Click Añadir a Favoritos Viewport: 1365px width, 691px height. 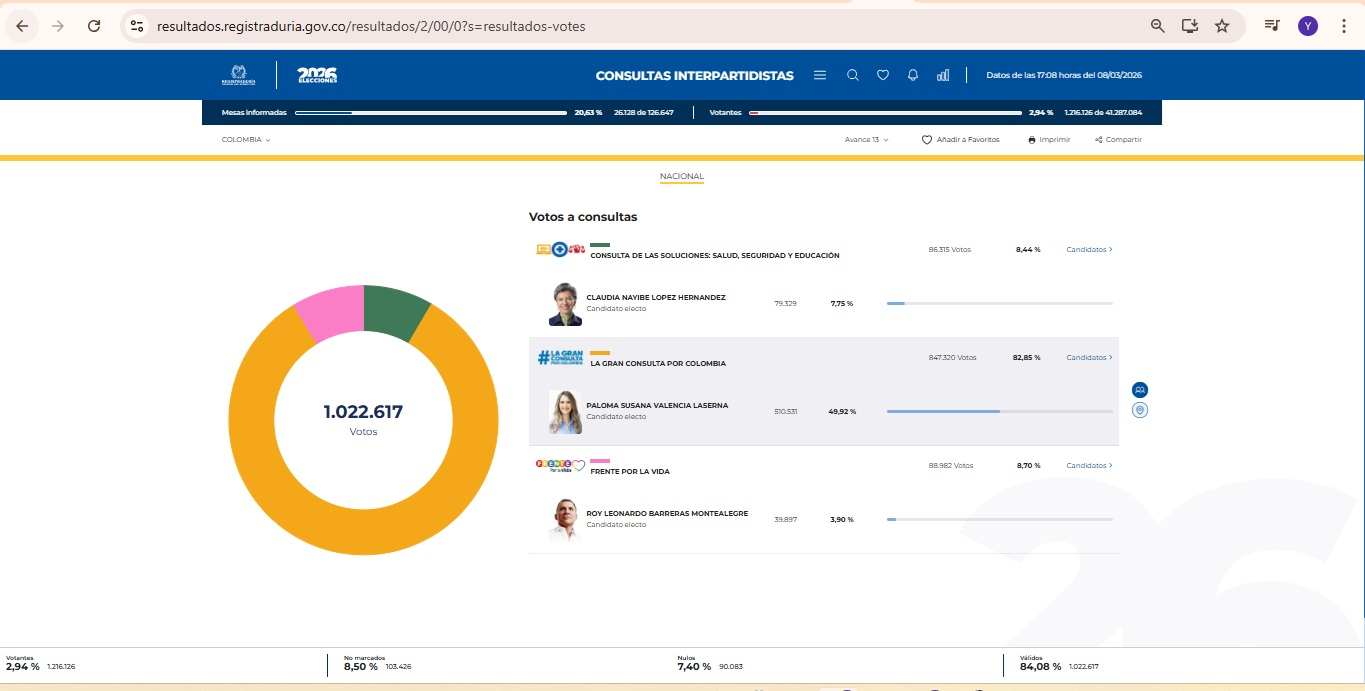point(960,140)
